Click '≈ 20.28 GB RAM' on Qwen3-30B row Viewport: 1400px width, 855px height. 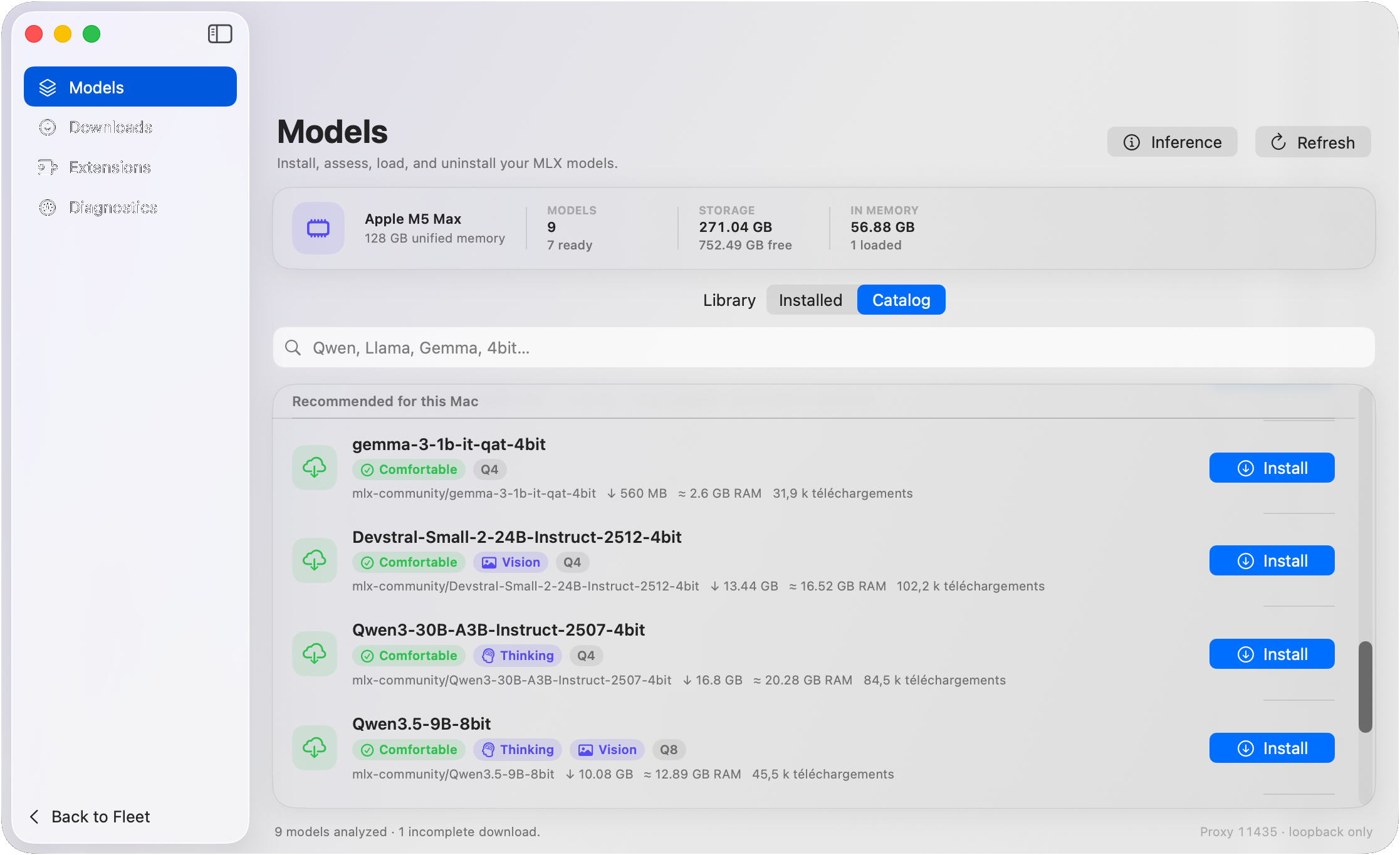tap(803, 680)
